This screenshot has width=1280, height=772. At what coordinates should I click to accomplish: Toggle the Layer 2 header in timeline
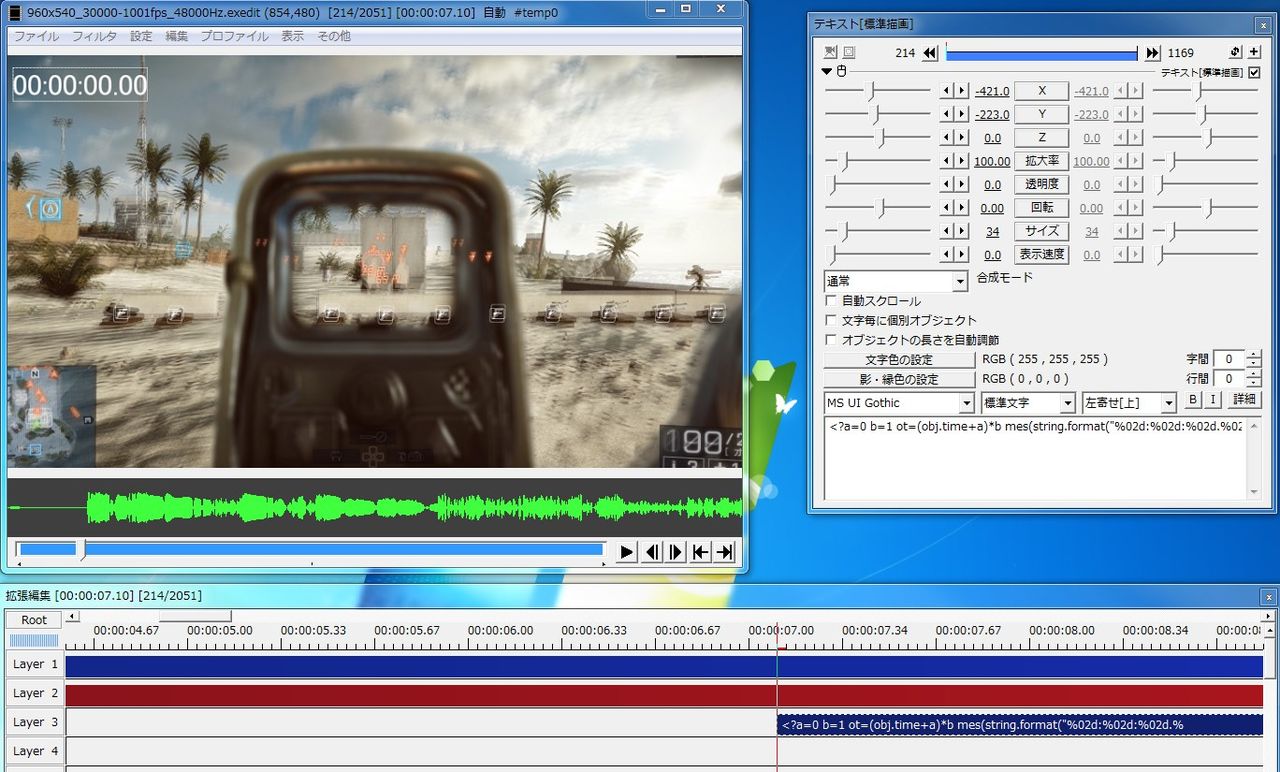click(35, 694)
